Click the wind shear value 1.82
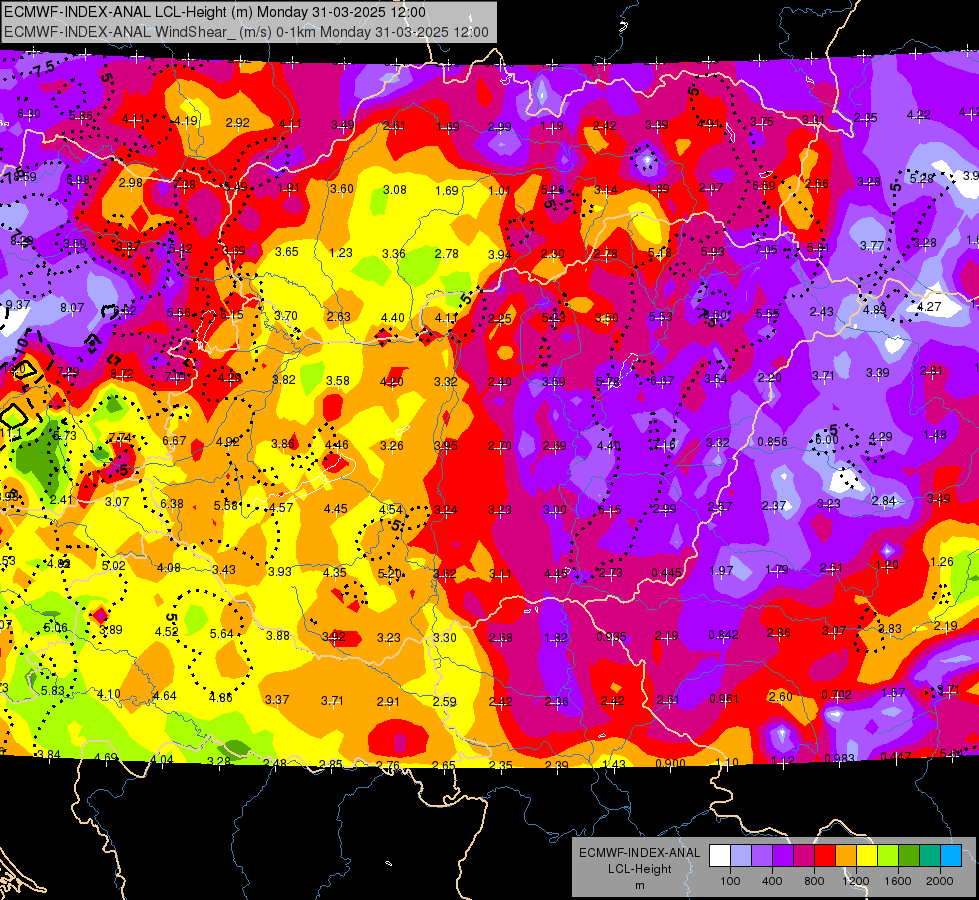The height and width of the screenshot is (900, 979). click(x=556, y=638)
